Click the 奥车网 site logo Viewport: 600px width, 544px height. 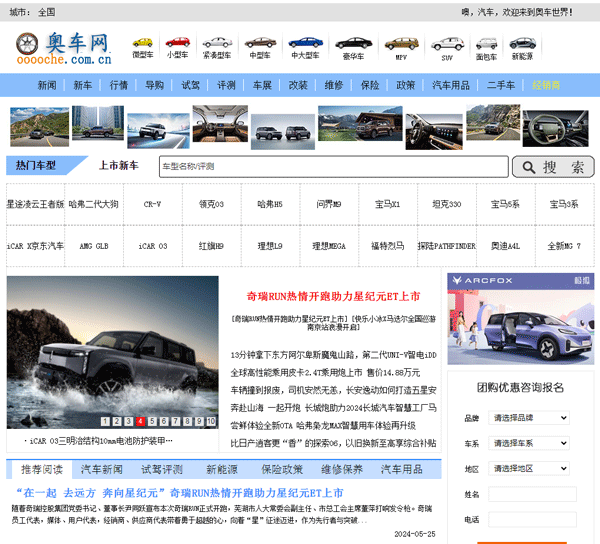pyautogui.click(x=64, y=48)
